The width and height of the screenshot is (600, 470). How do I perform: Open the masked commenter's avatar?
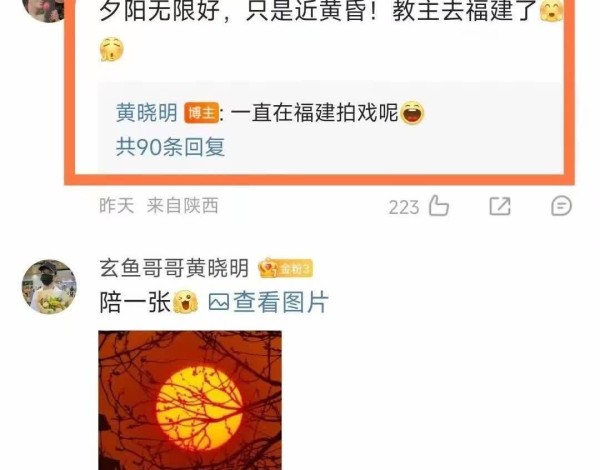tap(49, 287)
